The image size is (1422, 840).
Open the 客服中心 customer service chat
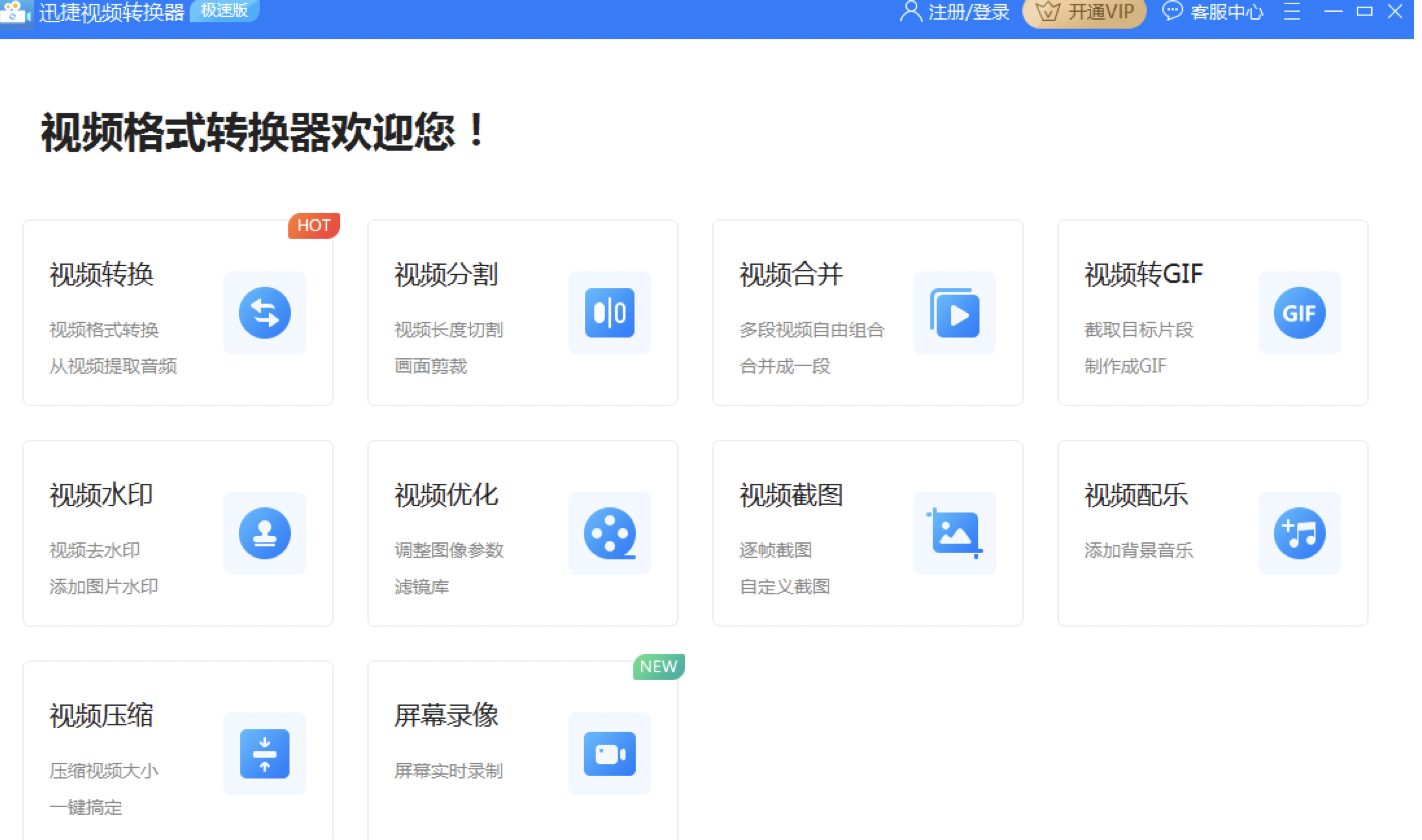pyautogui.click(x=1212, y=13)
